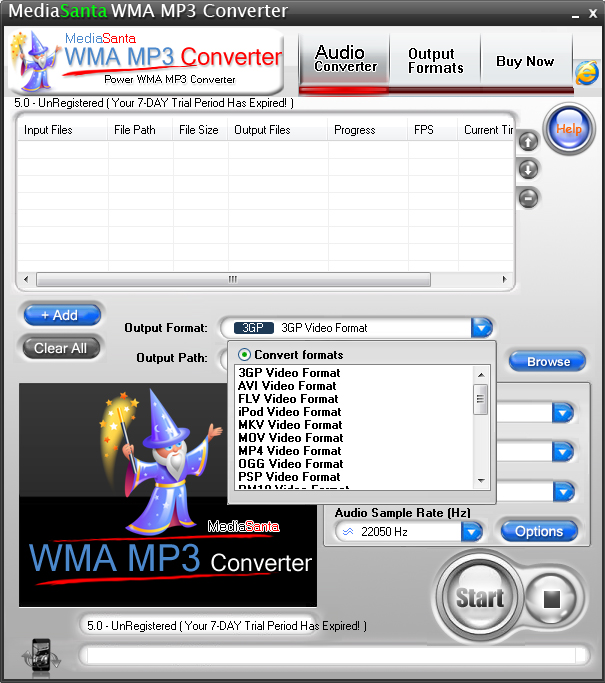Click the wizard logo at top left
The width and height of the screenshot is (605, 683).
pyautogui.click(x=36, y=61)
